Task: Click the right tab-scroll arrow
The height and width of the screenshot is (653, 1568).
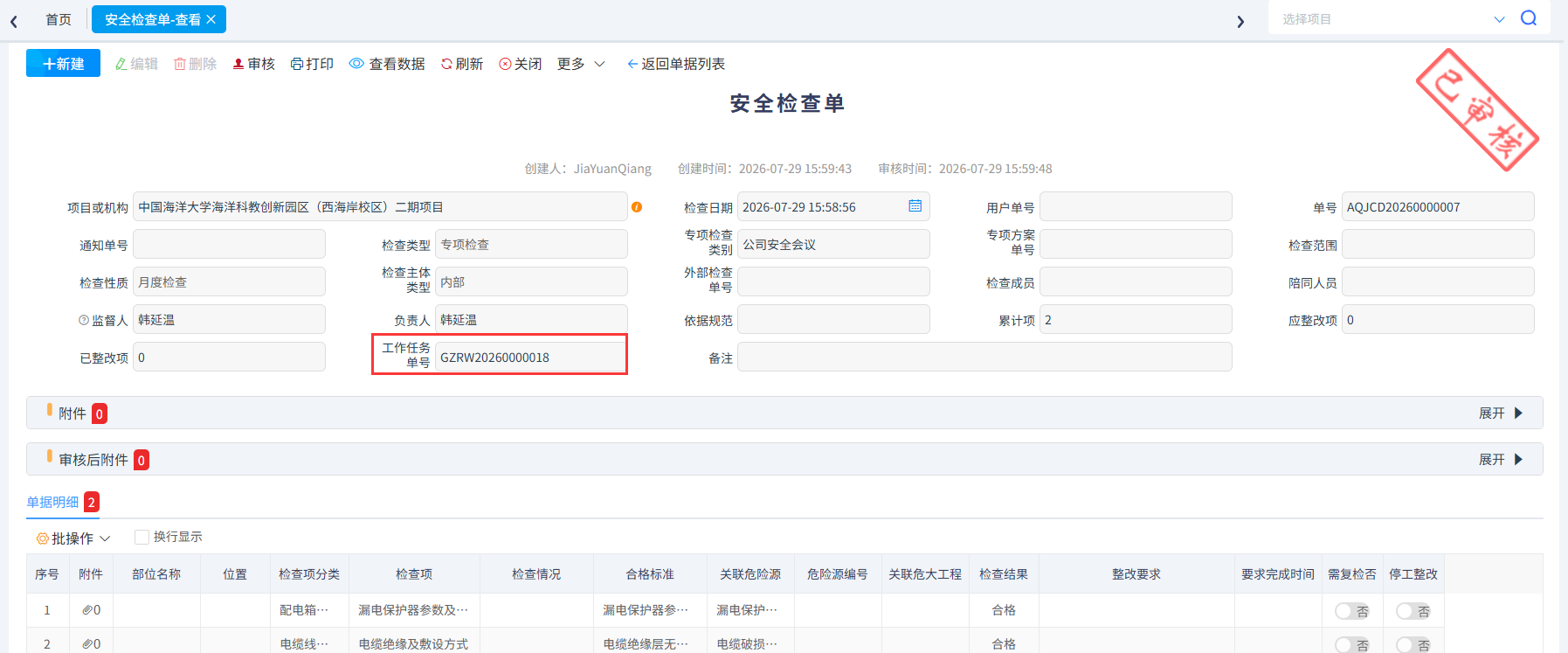Action: [x=1240, y=21]
